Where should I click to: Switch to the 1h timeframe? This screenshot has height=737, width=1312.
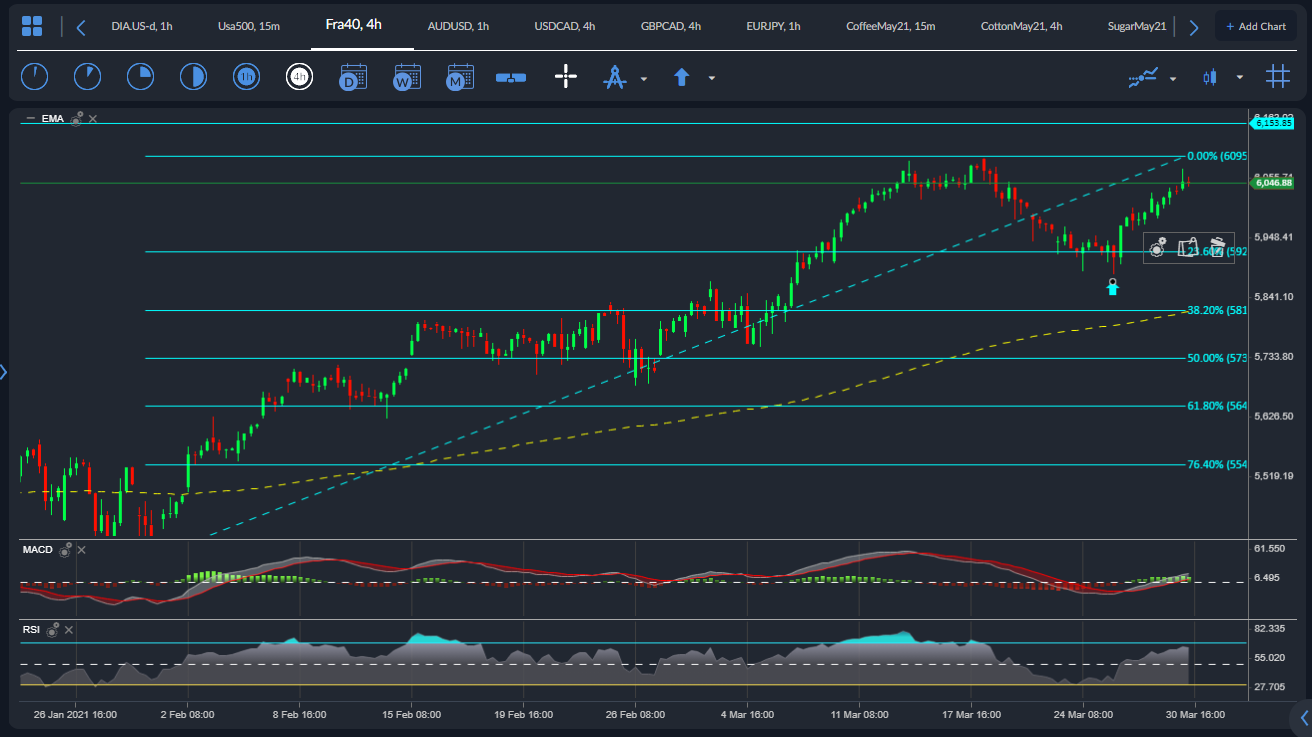(246, 76)
